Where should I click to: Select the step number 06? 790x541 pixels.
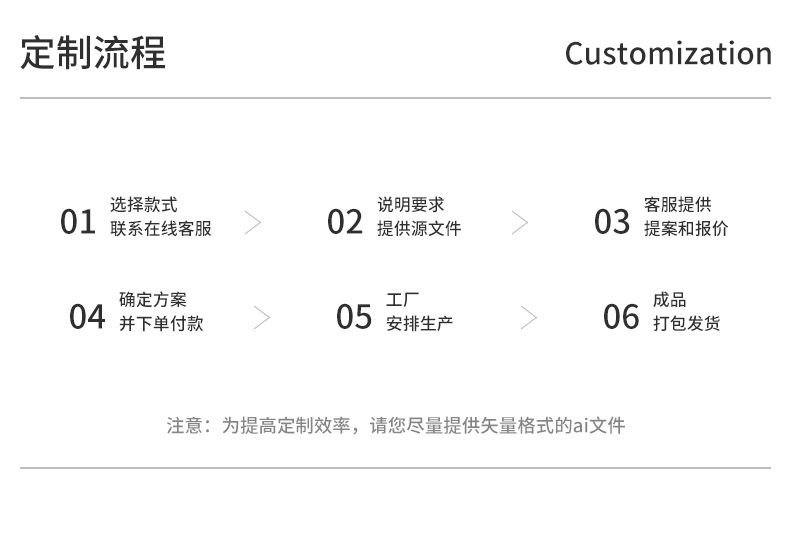(x=621, y=317)
